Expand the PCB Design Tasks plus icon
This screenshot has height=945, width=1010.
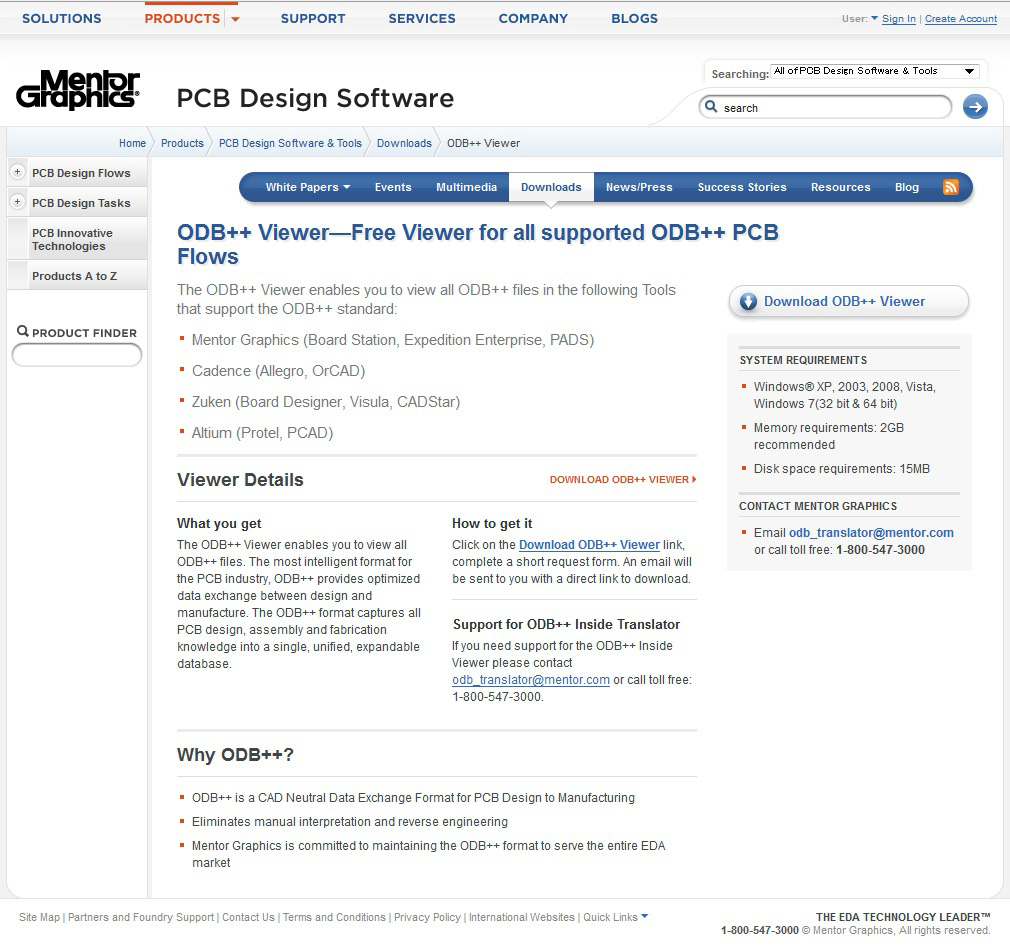tap(17, 202)
